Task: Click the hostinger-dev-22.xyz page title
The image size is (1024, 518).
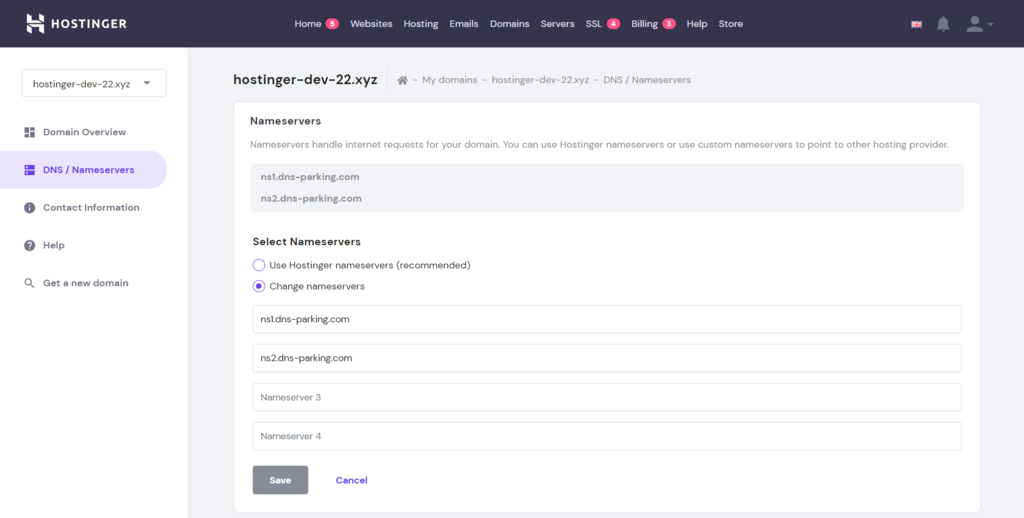Action: pos(305,80)
